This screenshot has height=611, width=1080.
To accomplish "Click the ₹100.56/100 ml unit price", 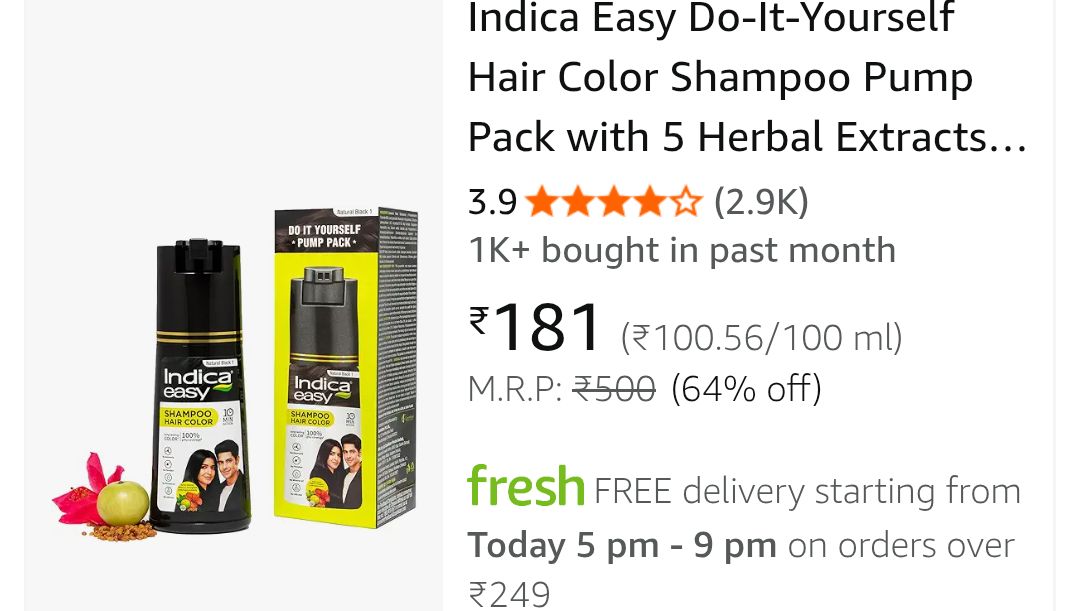I will pyautogui.click(x=761, y=338).
